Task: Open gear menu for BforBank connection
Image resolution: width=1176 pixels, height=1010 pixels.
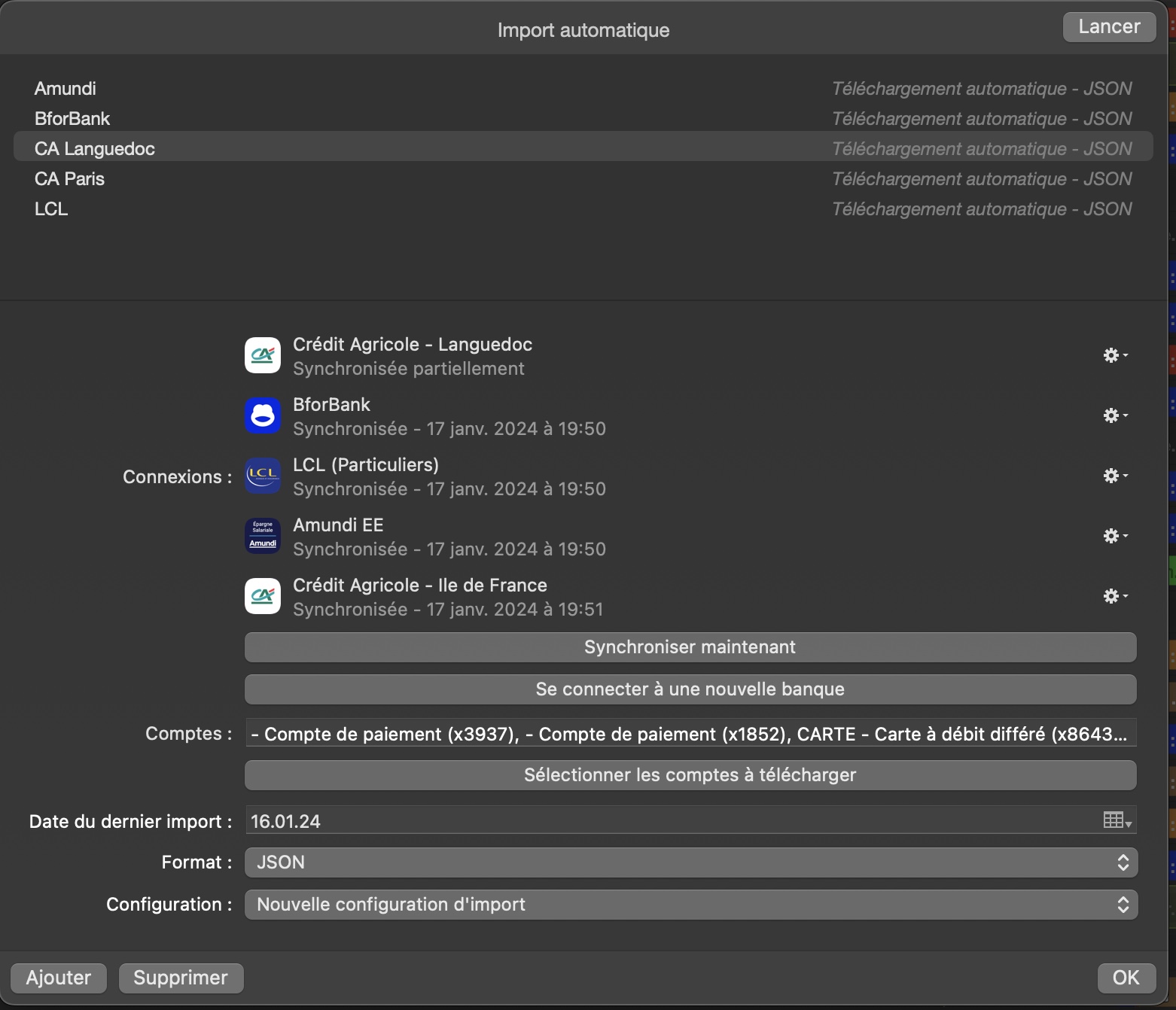Action: point(1115,415)
